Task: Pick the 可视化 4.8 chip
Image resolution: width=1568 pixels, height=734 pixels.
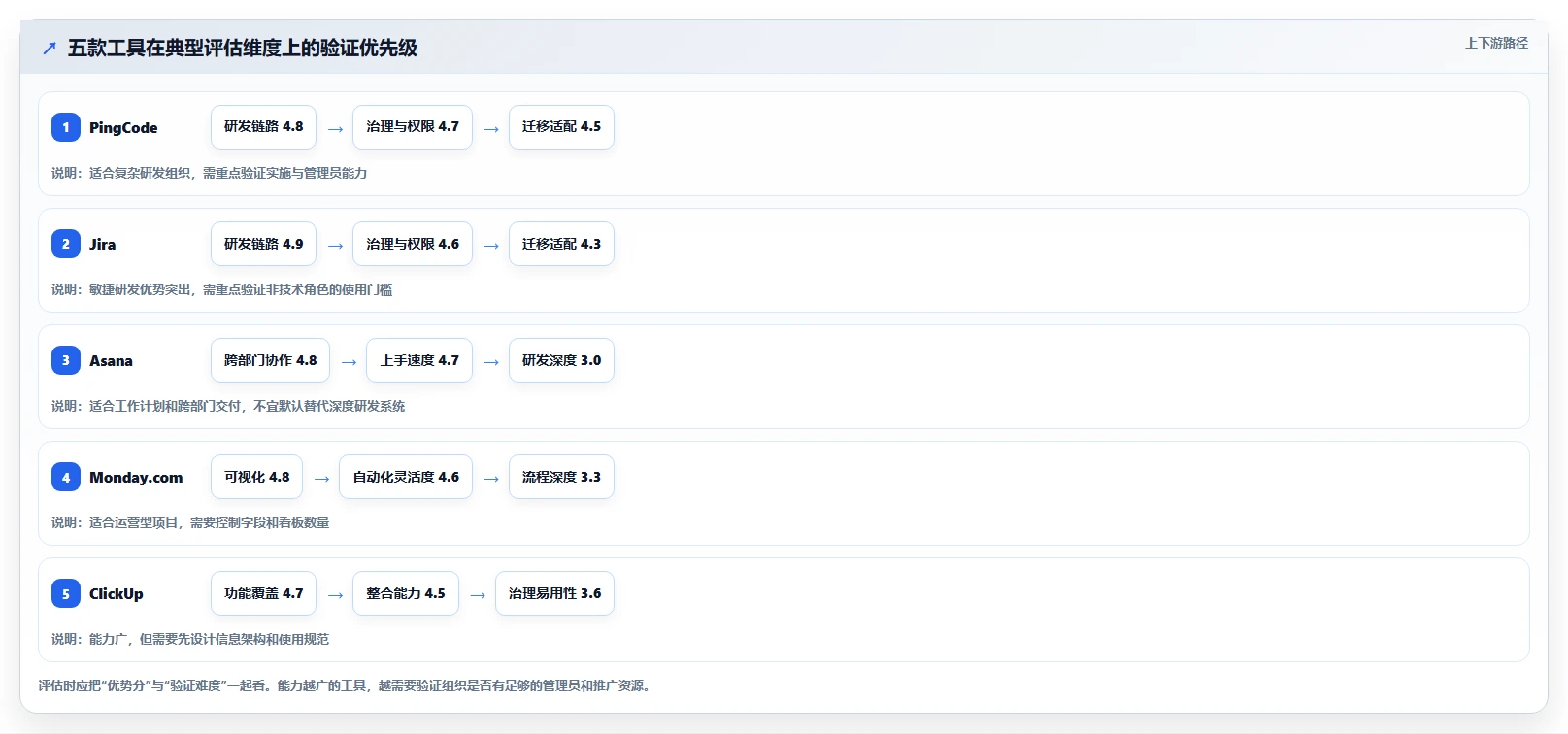Action: 256,477
